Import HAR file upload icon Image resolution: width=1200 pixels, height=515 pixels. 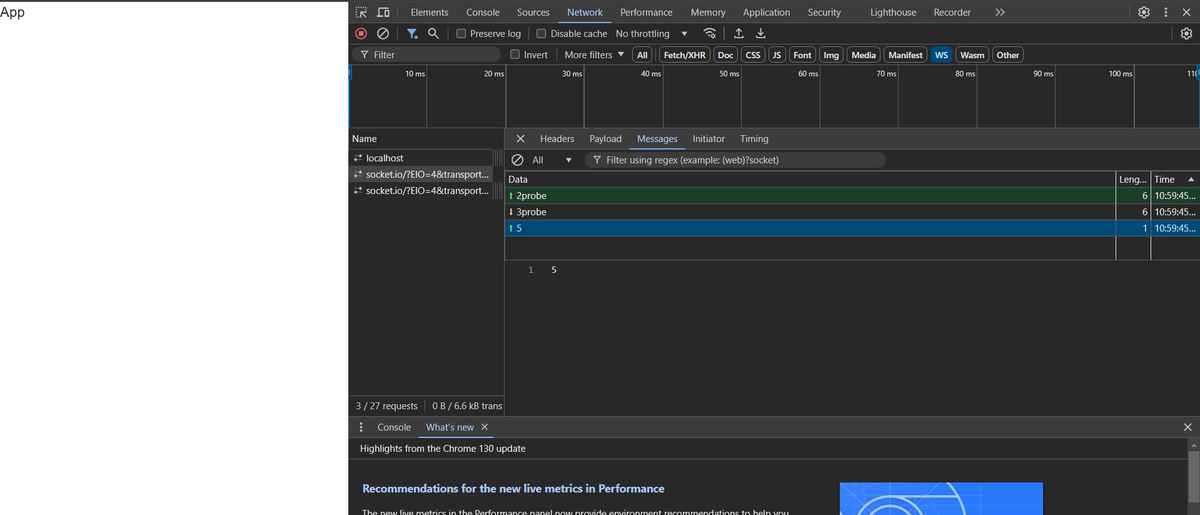click(738, 33)
